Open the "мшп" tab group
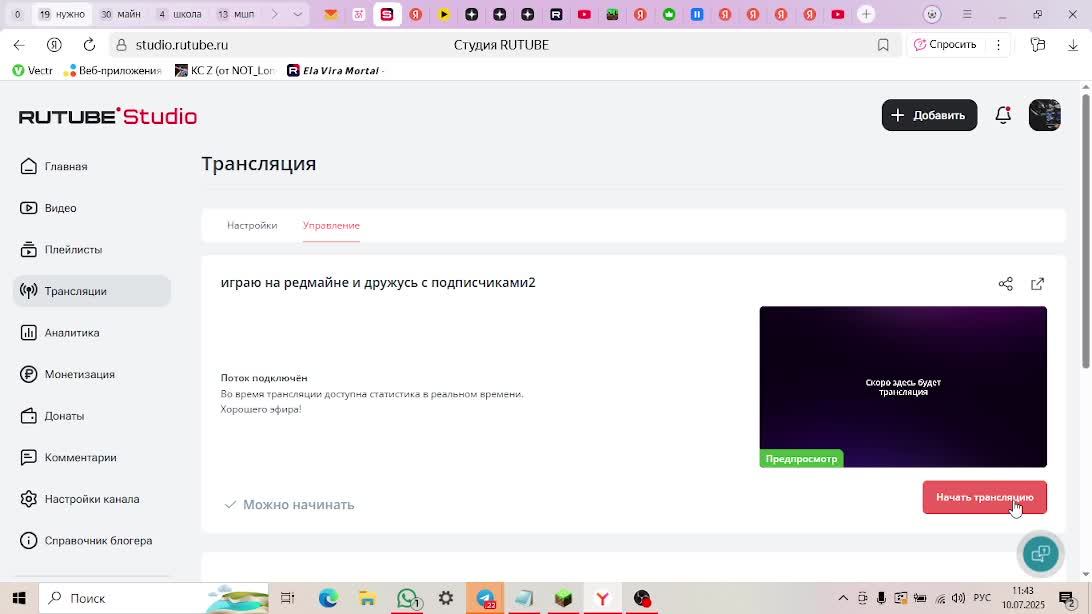The width and height of the screenshot is (1092, 614). pyautogui.click(x=236, y=14)
